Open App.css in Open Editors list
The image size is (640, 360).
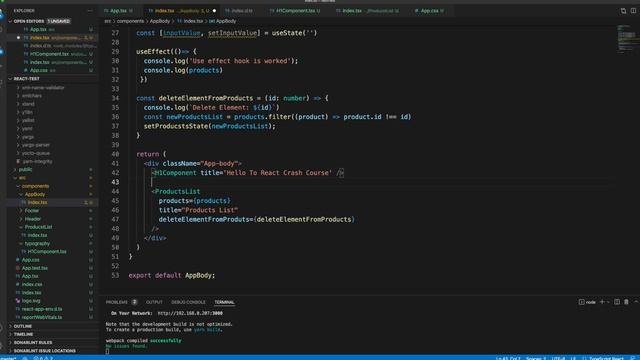pyautogui.click(x=39, y=70)
